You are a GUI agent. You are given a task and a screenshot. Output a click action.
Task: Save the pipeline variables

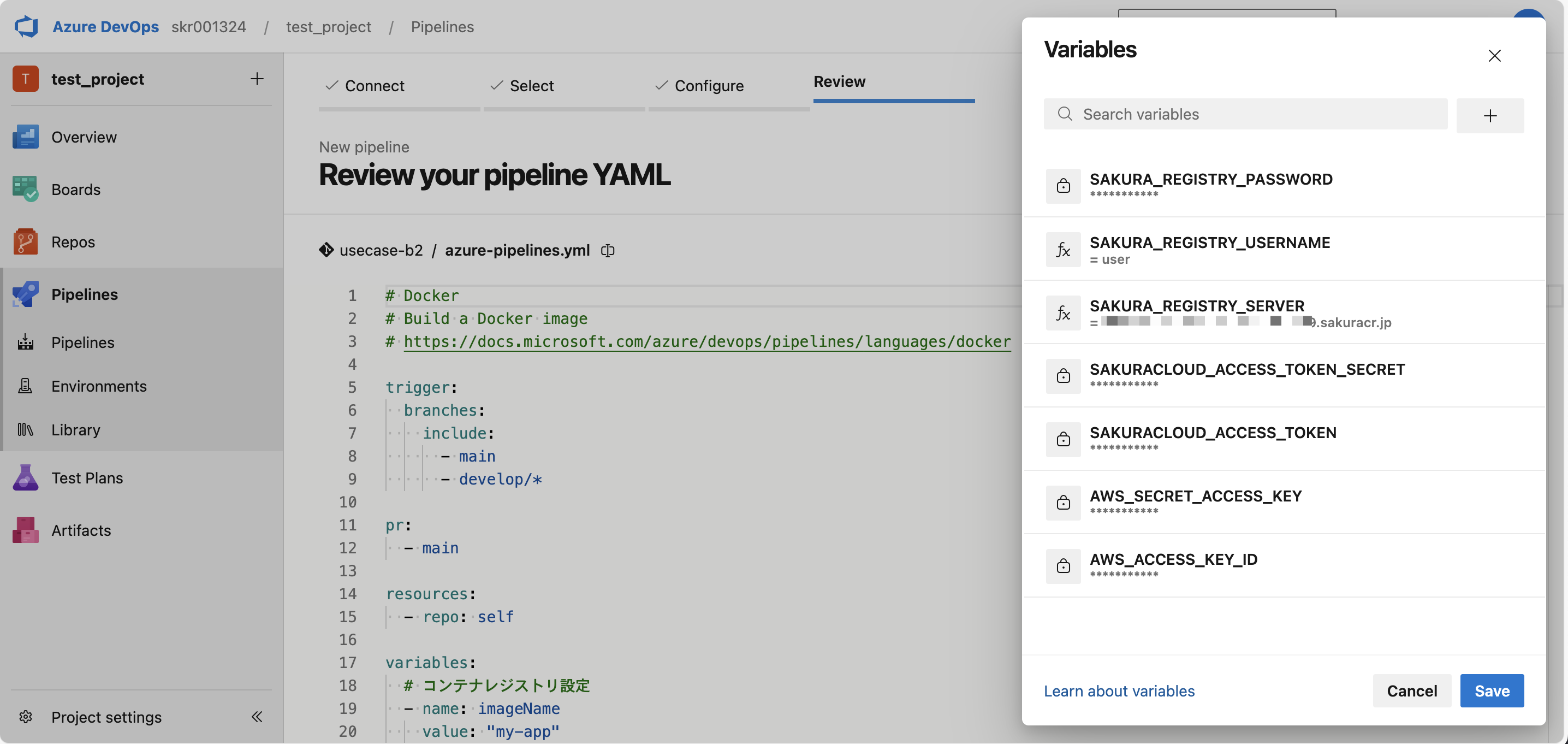click(1492, 690)
